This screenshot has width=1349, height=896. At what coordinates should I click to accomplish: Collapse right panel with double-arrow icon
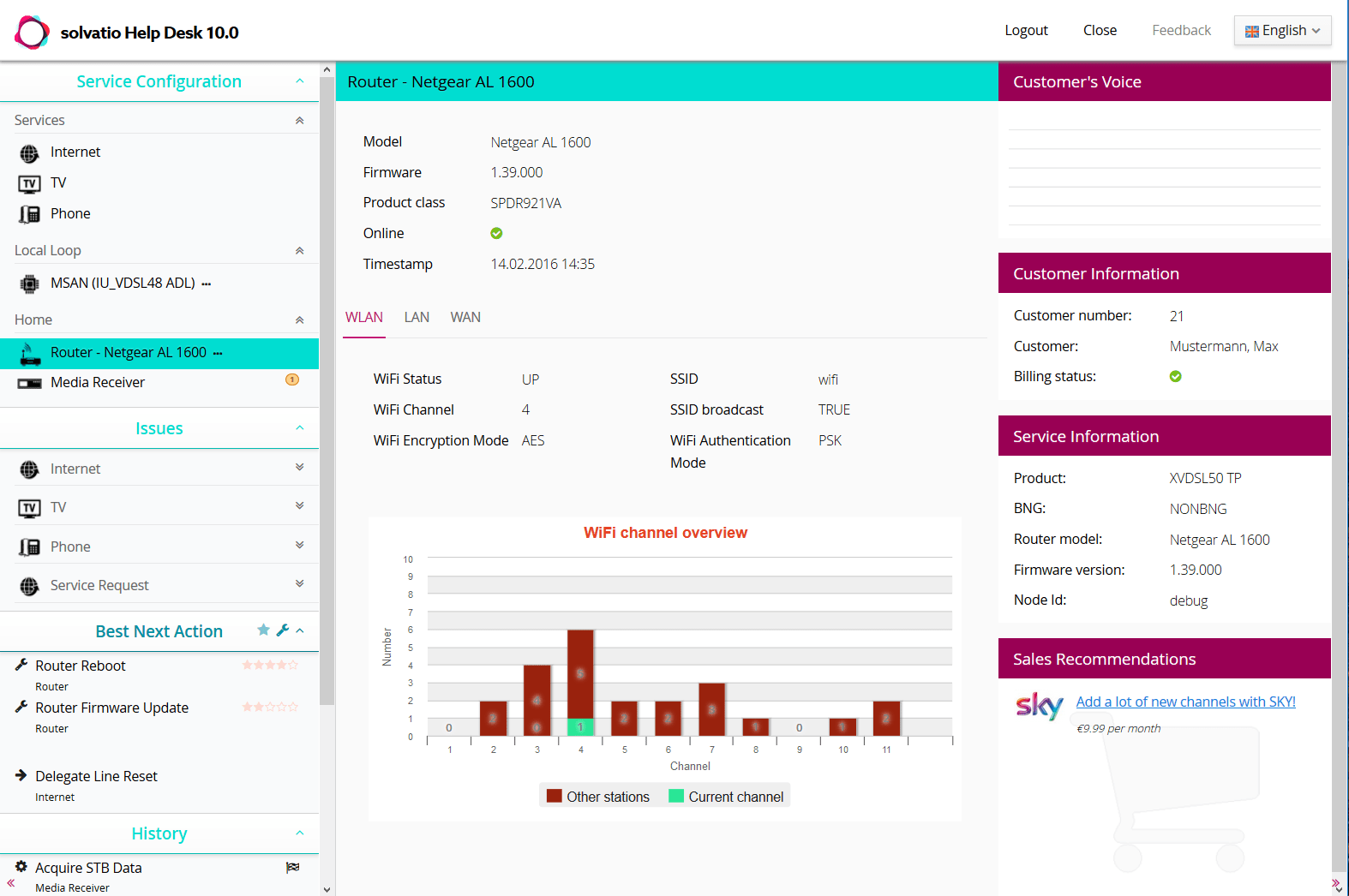click(x=1335, y=883)
